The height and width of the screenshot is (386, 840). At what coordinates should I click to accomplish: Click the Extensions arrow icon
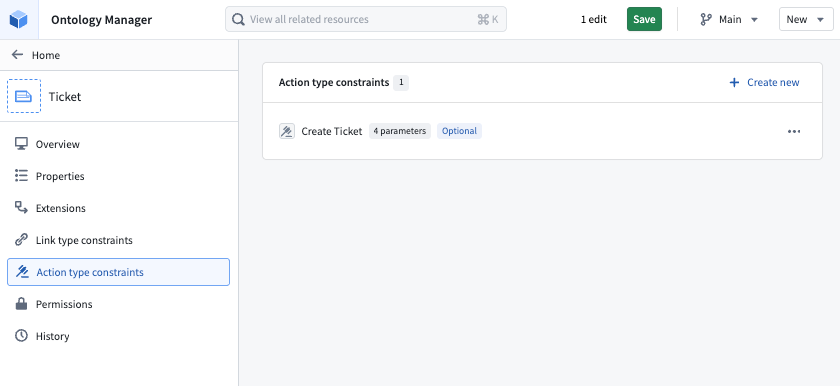(21, 208)
